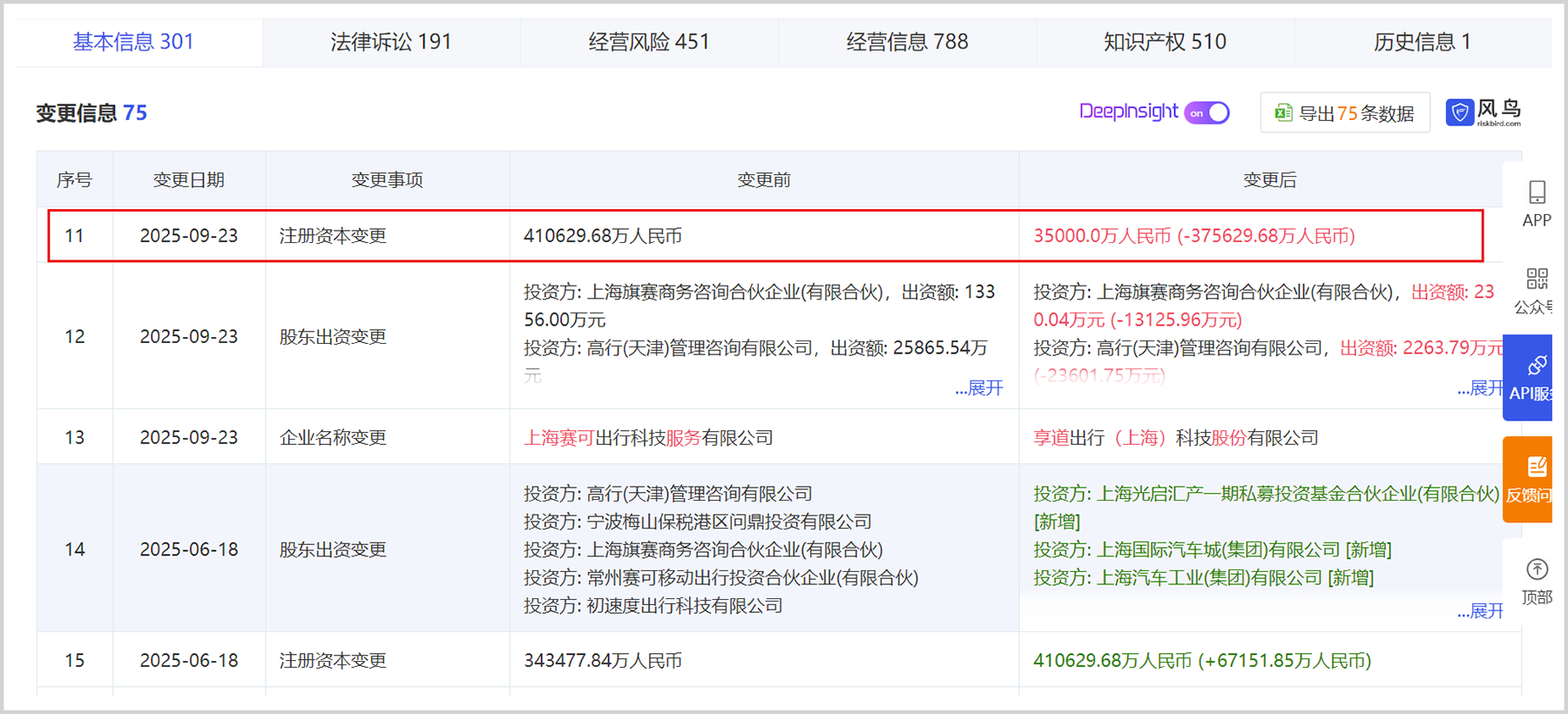Click the 顶部 back-to-top arrow icon

(1537, 570)
